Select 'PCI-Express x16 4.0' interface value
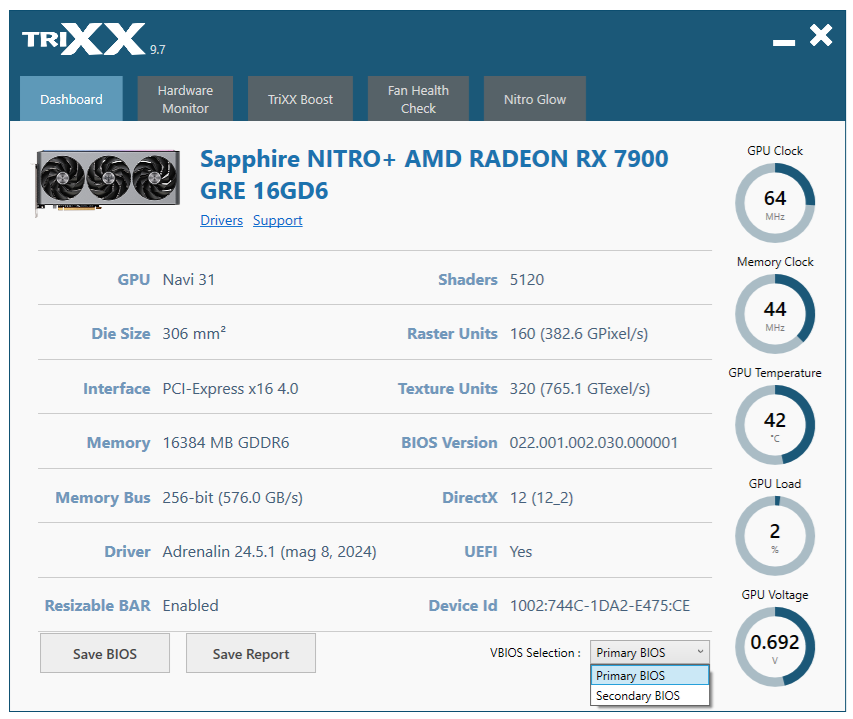 pyautogui.click(x=230, y=389)
